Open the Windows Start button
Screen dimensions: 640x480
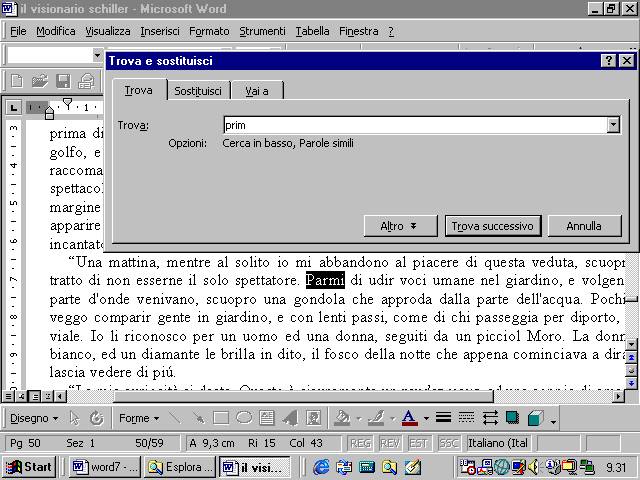(29, 467)
